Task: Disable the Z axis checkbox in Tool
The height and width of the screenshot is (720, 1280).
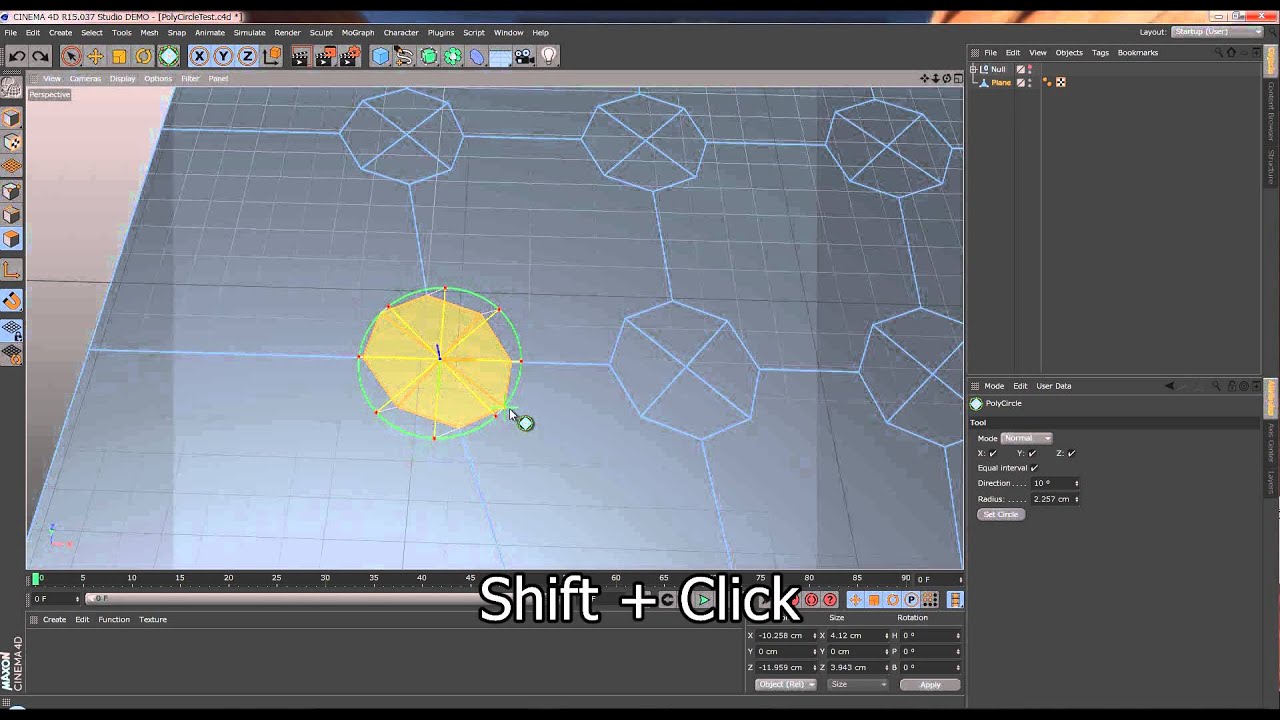Action: [1071, 453]
